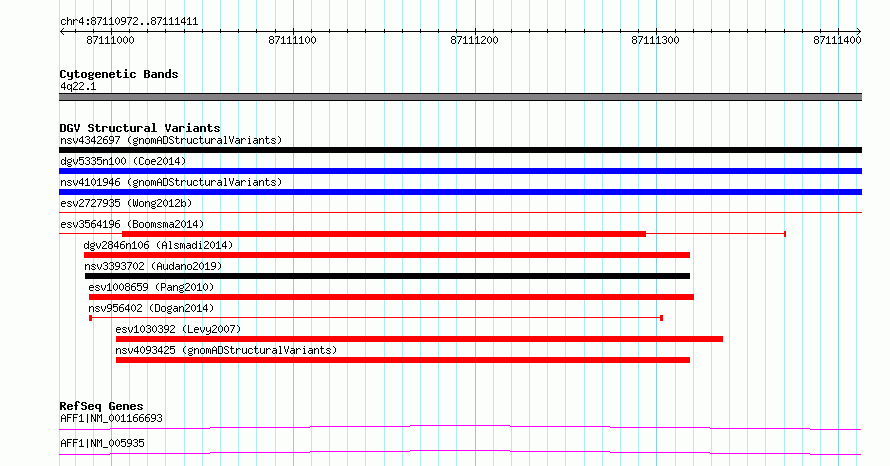890x466 pixels.
Task: Click the esv1030392 red variant bar
Action: (x=419, y=339)
